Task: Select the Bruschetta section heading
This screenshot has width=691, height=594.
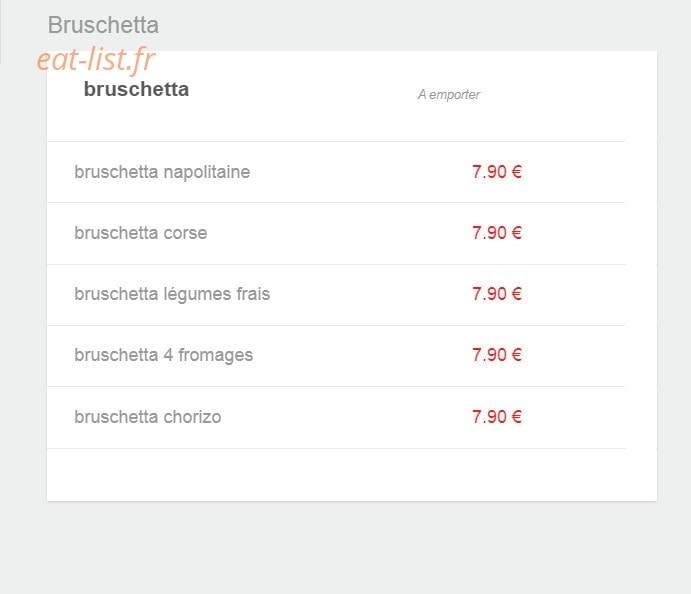Action: pyautogui.click(x=103, y=25)
